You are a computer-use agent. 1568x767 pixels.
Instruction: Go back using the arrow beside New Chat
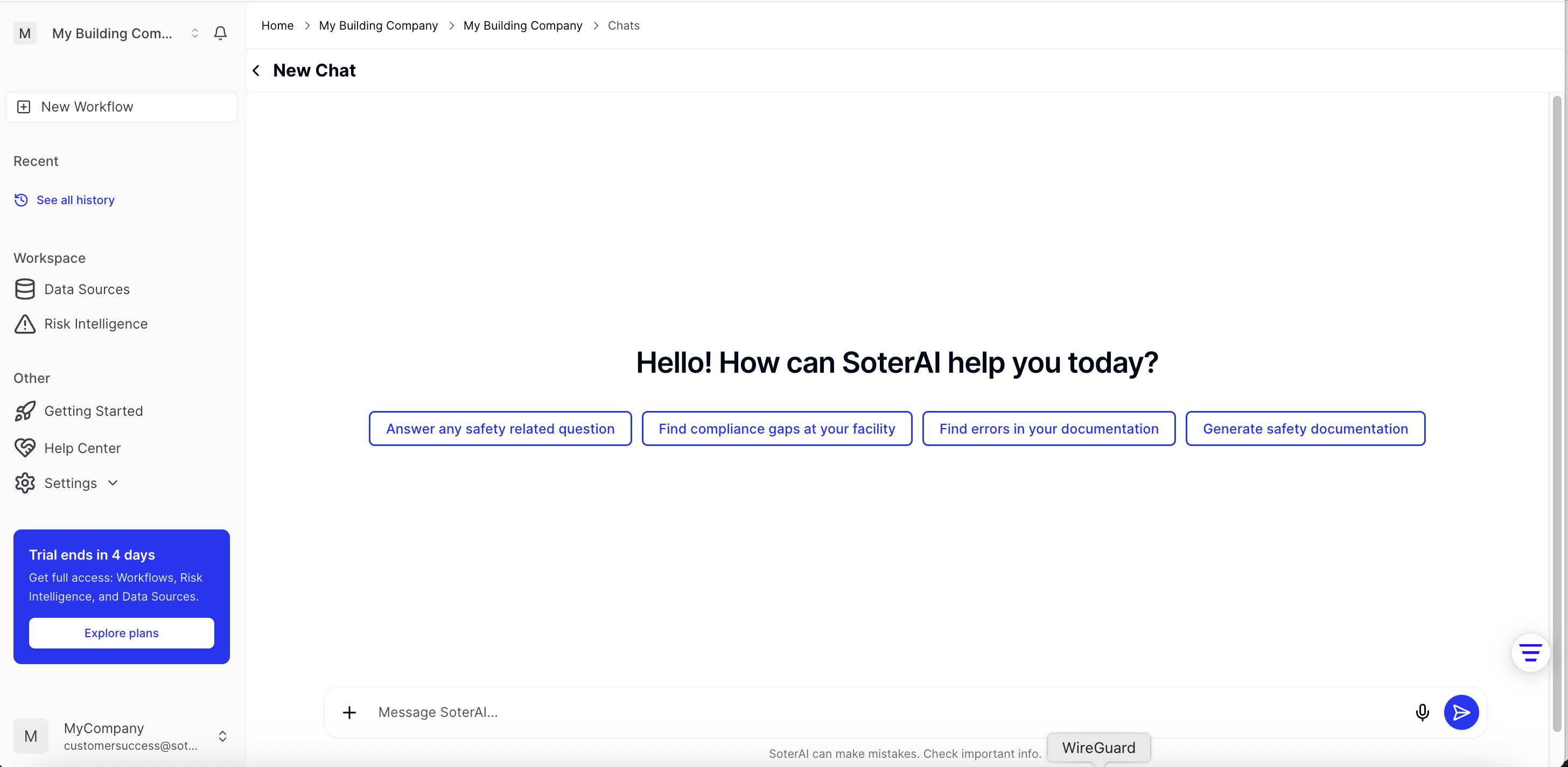(x=256, y=71)
